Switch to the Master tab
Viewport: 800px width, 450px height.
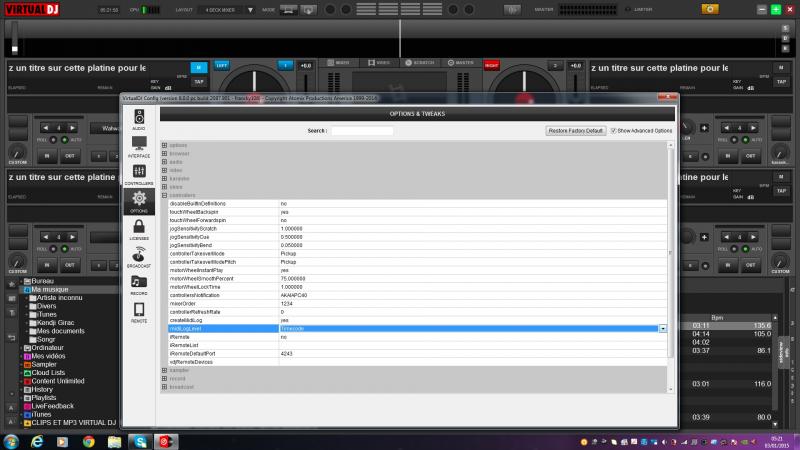tap(461, 63)
